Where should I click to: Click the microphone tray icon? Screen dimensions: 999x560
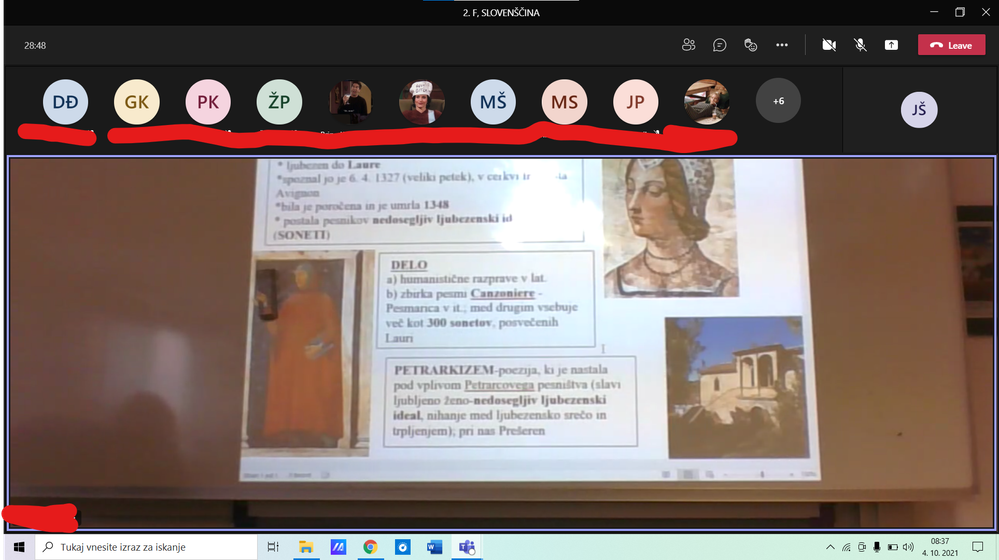(x=877, y=547)
